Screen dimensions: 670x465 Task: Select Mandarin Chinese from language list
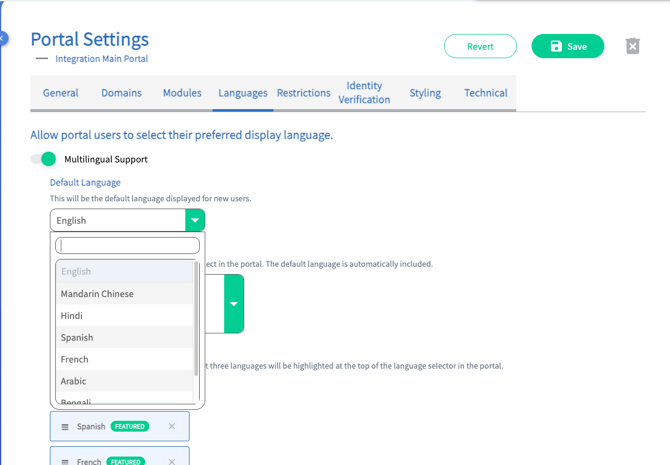(97, 294)
